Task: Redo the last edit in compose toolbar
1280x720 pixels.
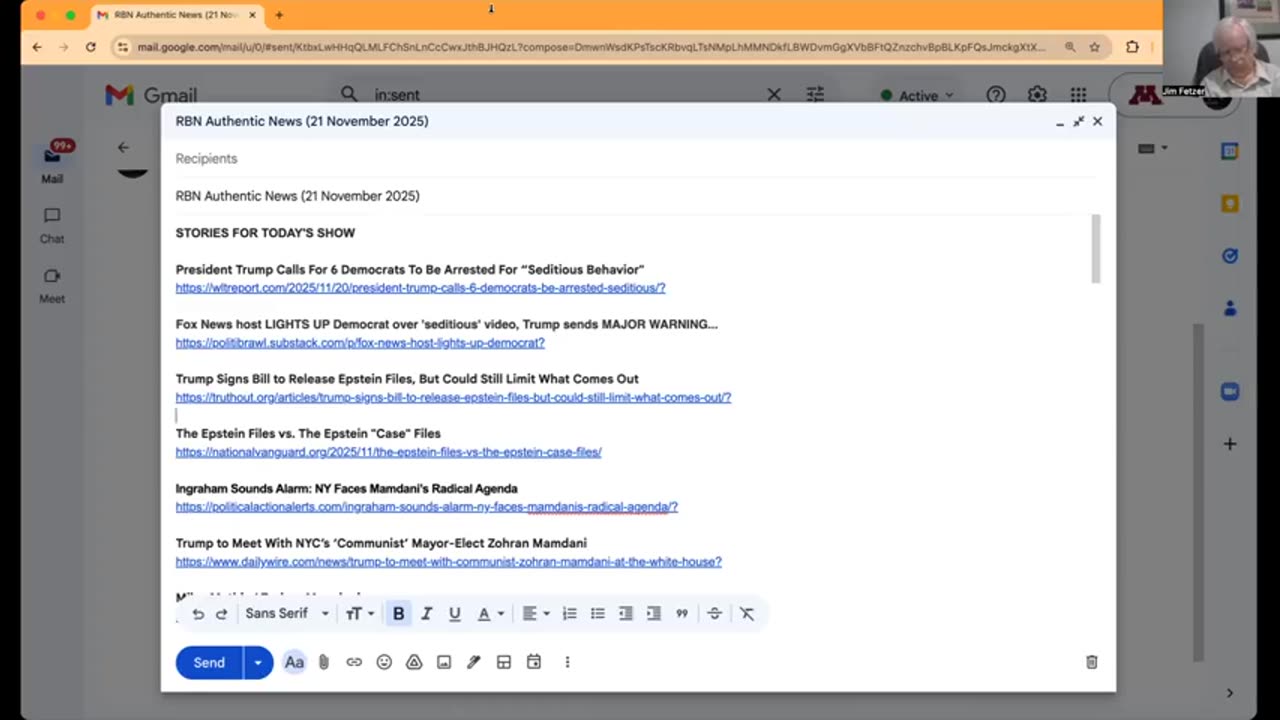Action: pyautogui.click(x=222, y=614)
